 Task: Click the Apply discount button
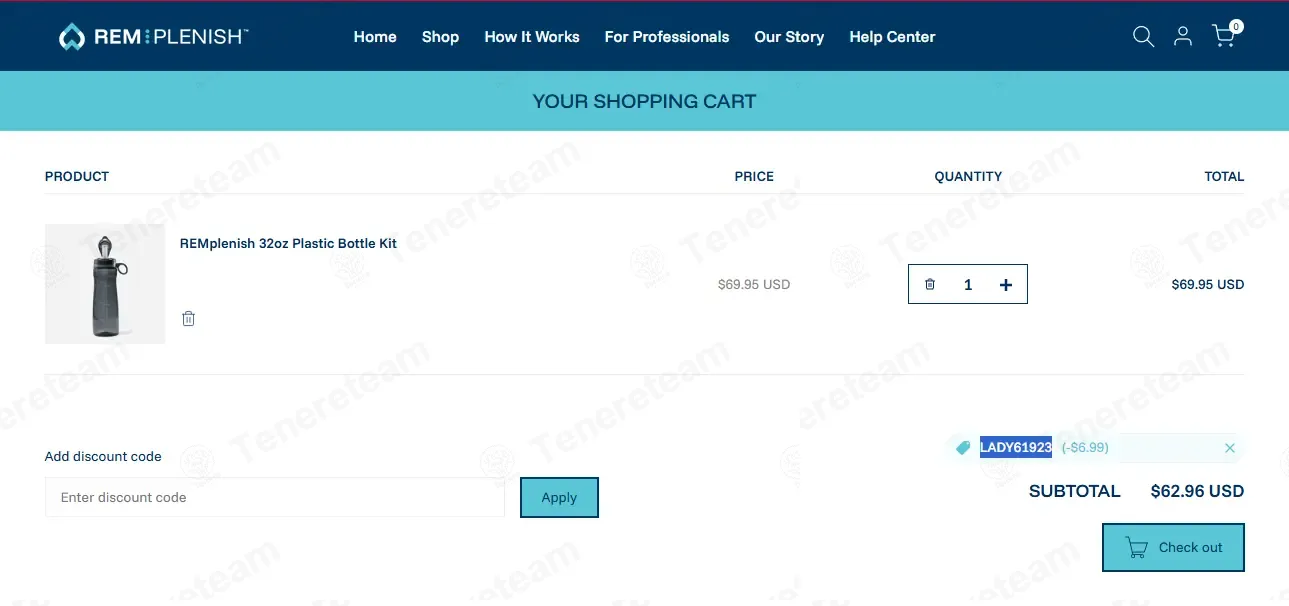pyautogui.click(x=559, y=497)
